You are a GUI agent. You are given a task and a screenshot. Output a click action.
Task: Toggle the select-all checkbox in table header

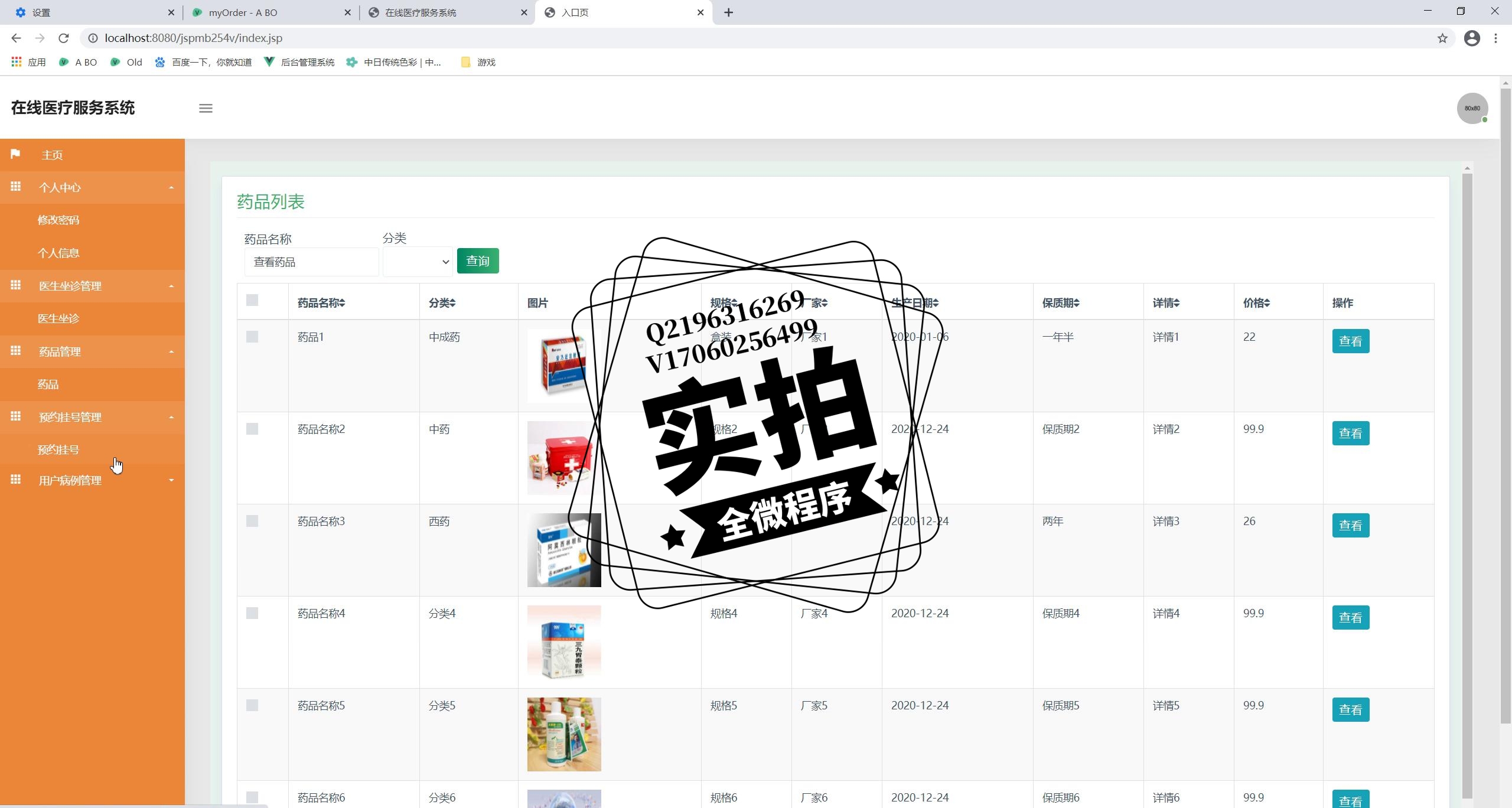coord(252,300)
